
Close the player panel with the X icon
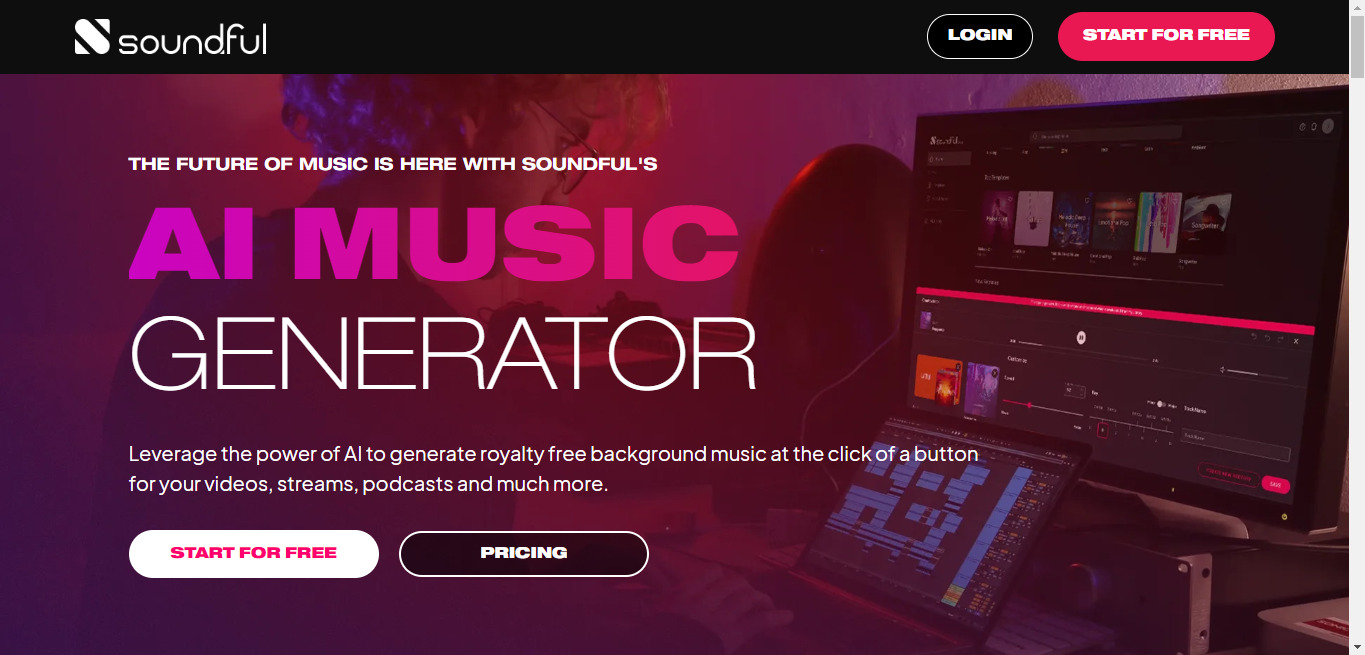click(x=1296, y=341)
